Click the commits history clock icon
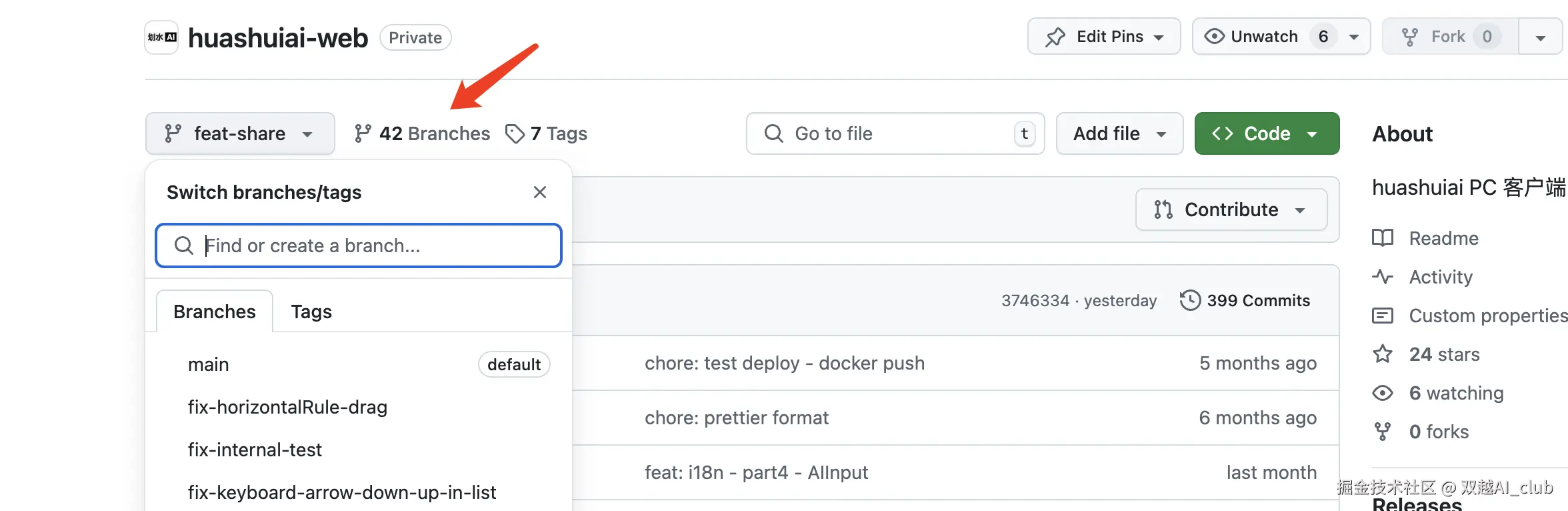This screenshot has width=1568, height=511. pyautogui.click(x=1190, y=300)
